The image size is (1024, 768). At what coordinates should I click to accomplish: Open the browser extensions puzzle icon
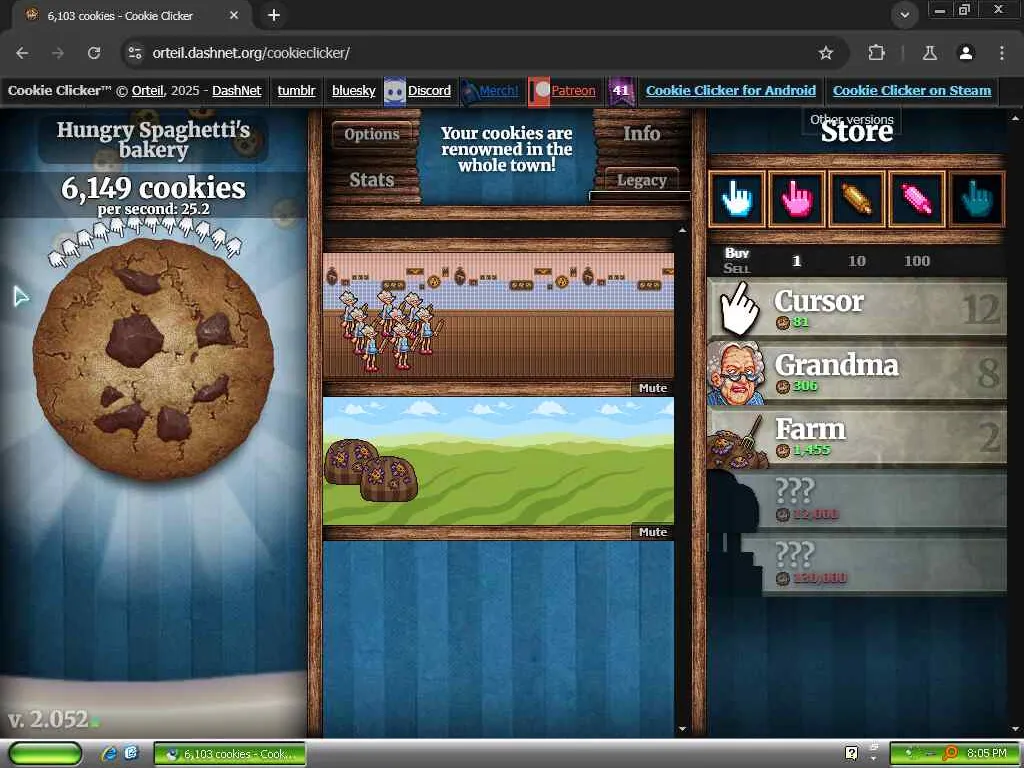click(876, 53)
